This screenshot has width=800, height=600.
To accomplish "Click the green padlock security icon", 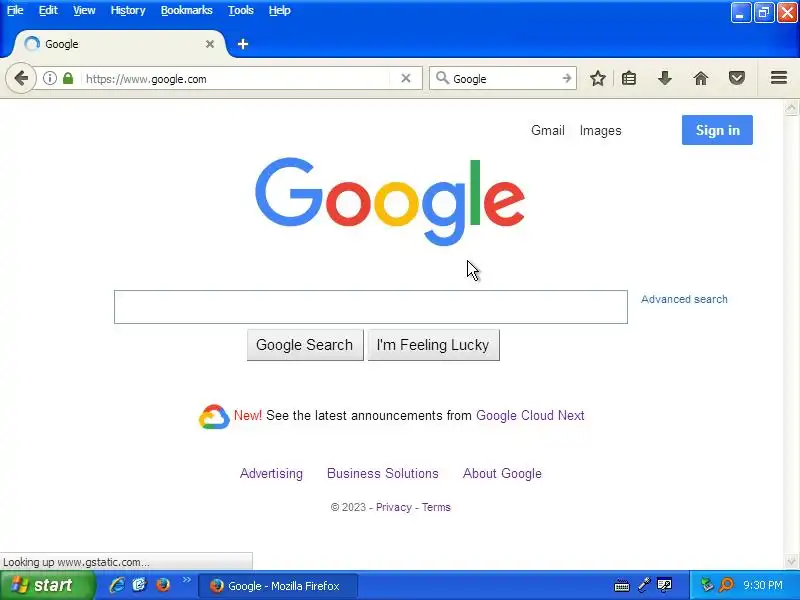I will pos(68,78).
